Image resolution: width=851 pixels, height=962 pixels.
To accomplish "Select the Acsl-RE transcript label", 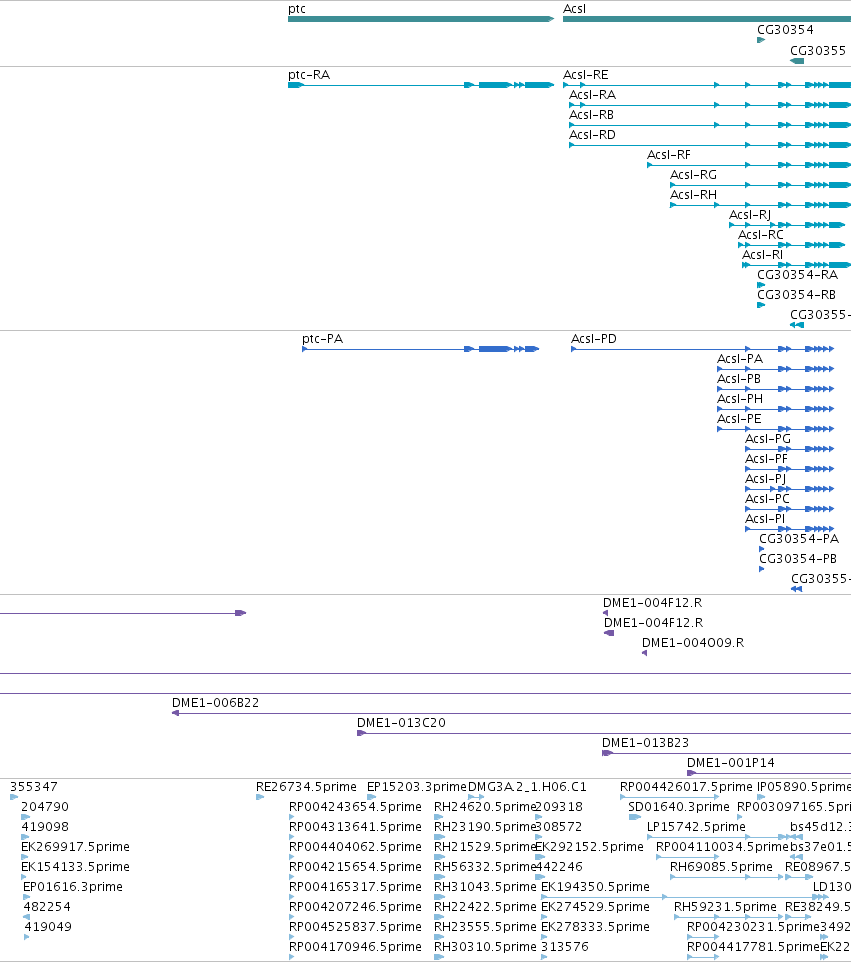I will (586, 75).
